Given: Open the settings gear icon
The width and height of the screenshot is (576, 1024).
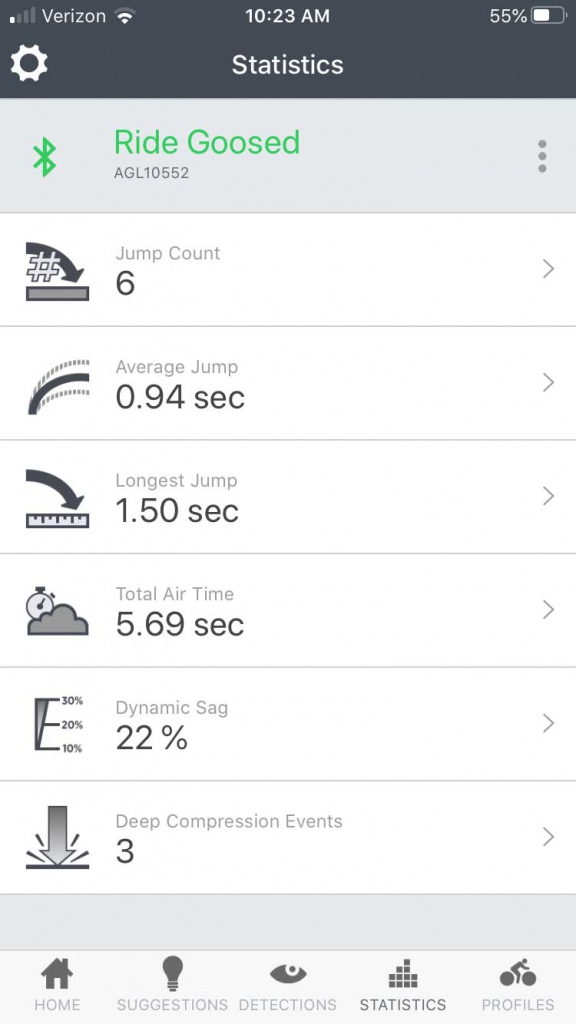Looking at the screenshot, I should (x=29, y=64).
